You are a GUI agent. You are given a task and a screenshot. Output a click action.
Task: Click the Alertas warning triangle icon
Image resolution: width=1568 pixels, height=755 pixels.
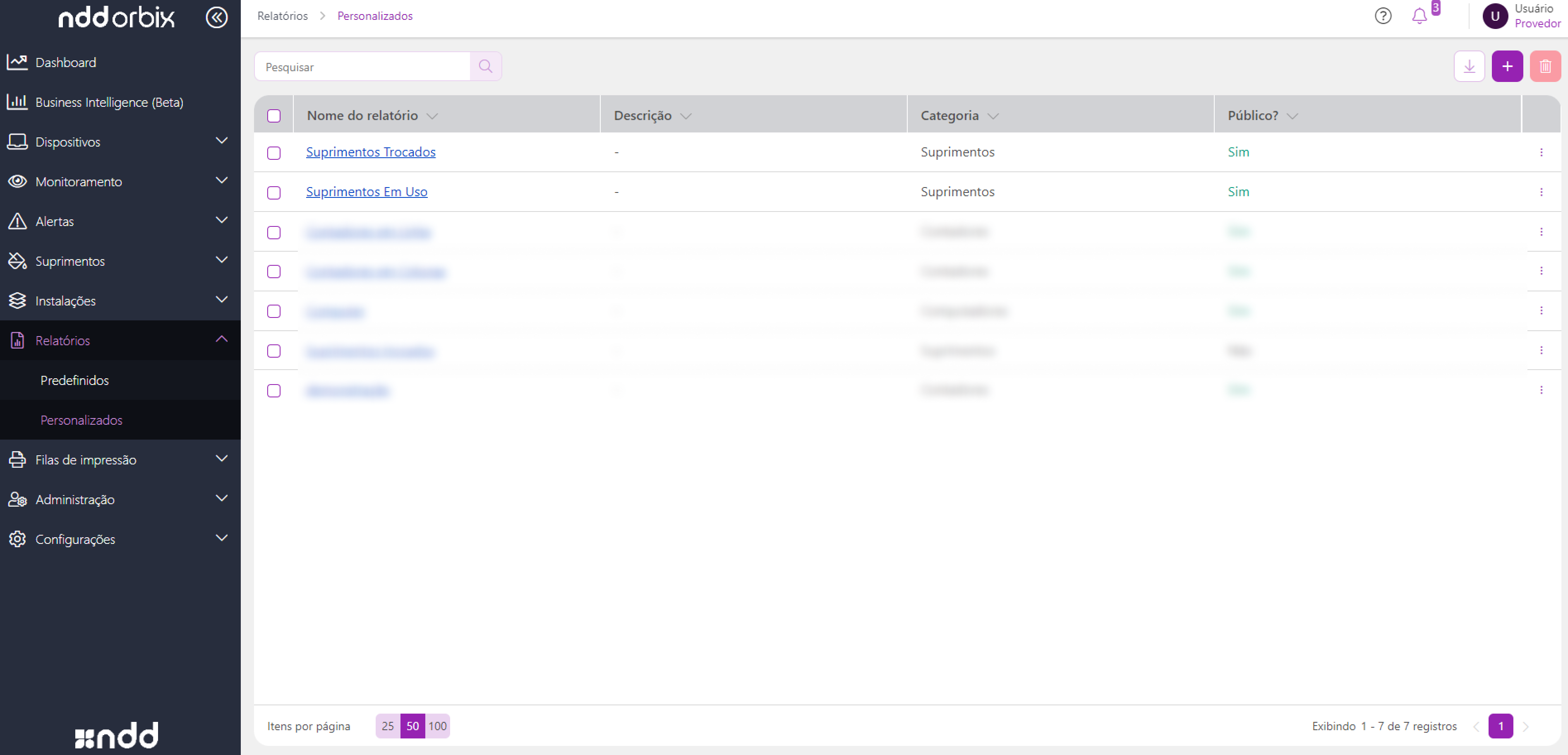point(17,221)
